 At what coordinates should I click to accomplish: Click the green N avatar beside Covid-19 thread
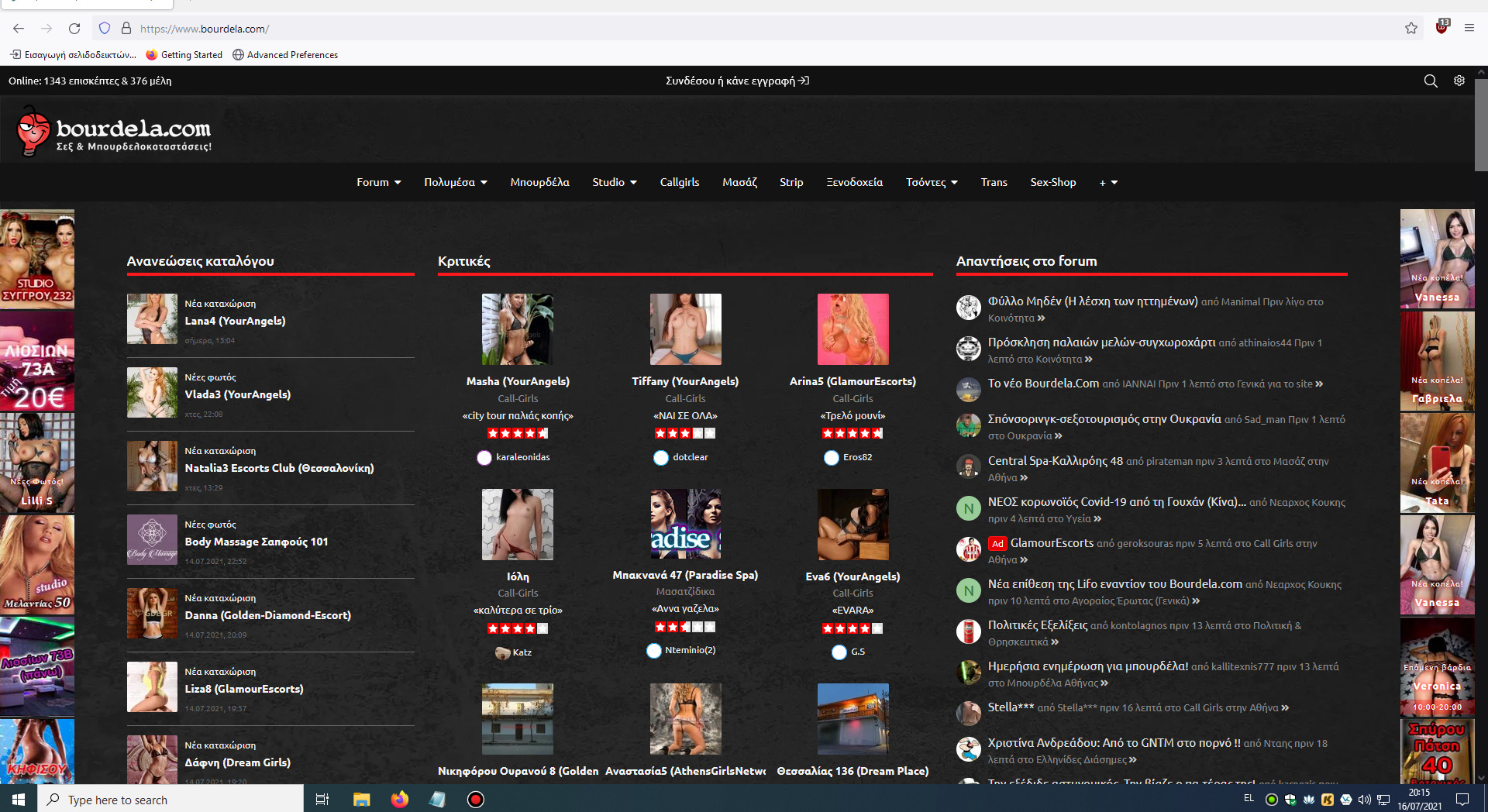[968, 508]
